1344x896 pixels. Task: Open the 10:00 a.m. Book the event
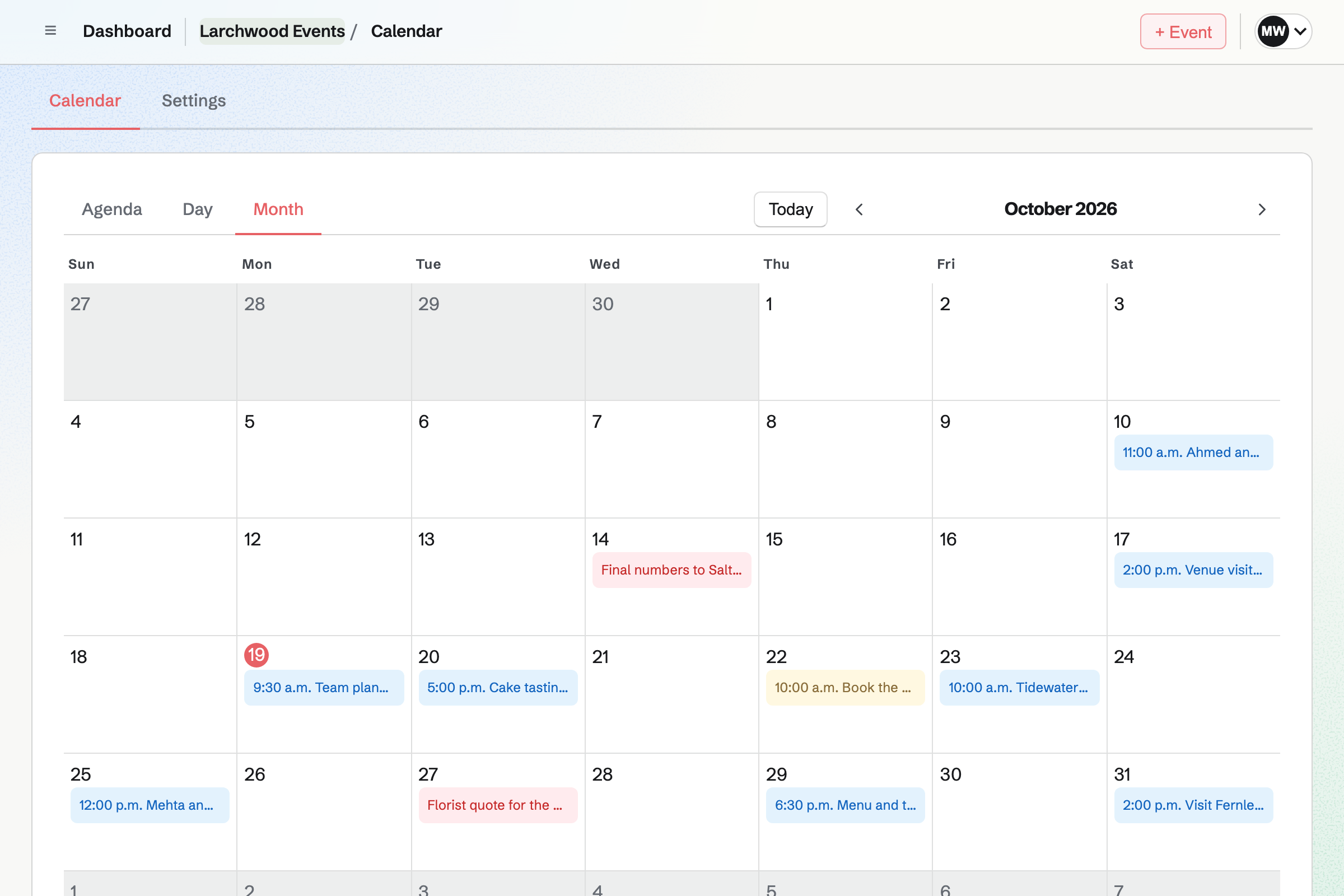(845, 688)
